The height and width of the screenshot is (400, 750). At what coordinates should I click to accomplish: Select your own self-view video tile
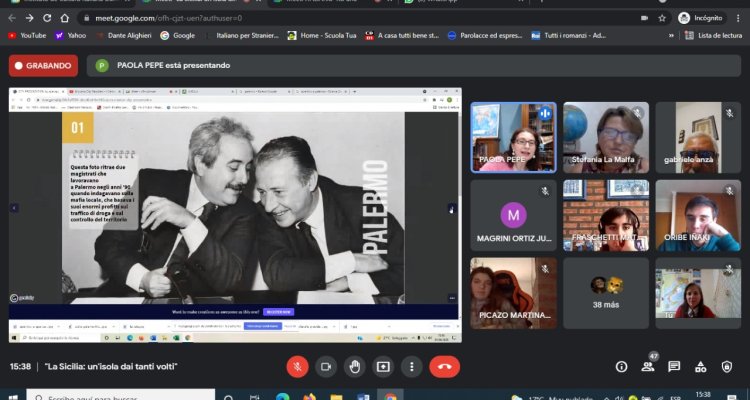pos(698,293)
